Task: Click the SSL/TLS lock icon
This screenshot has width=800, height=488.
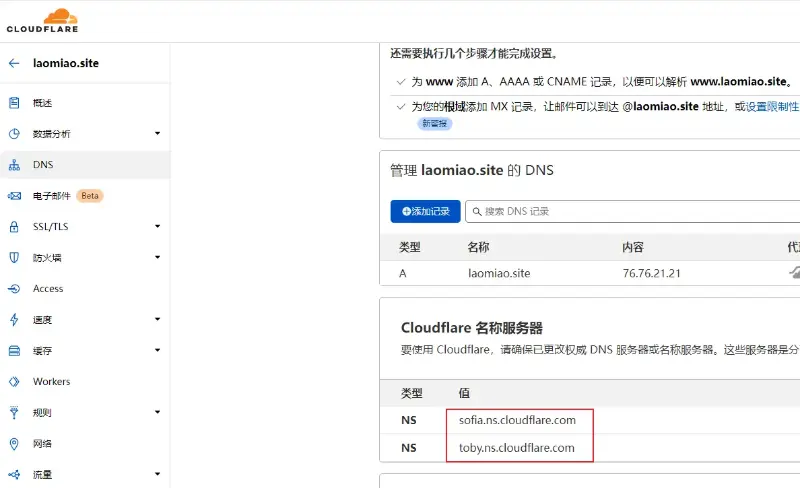Action: pos(14,227)
